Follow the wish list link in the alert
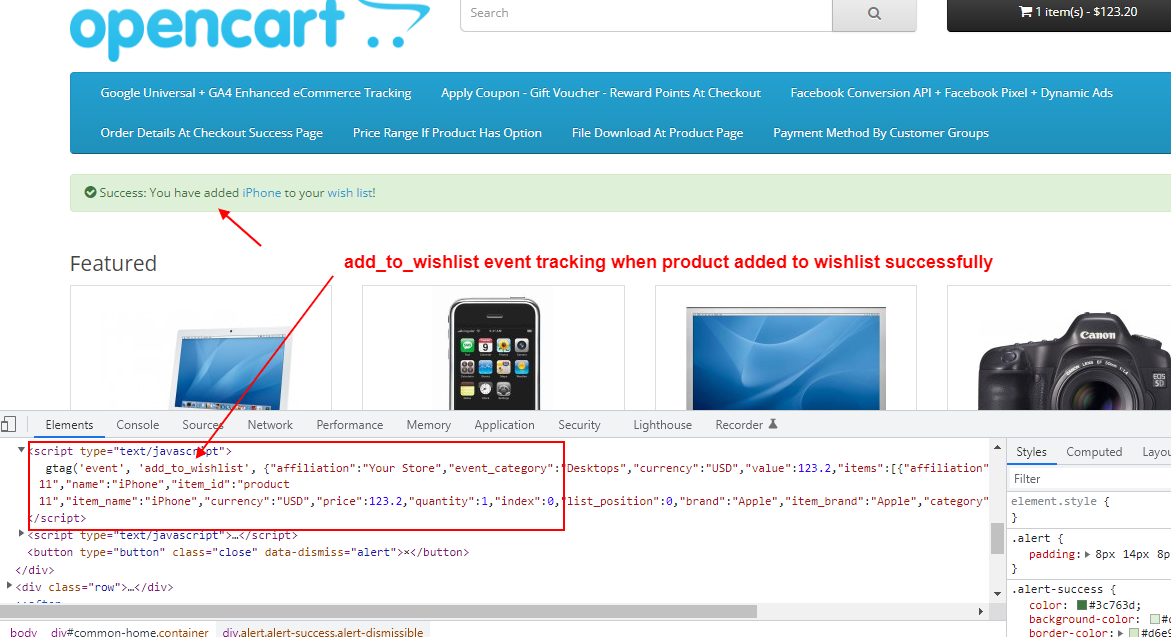 tap(350, 193)
